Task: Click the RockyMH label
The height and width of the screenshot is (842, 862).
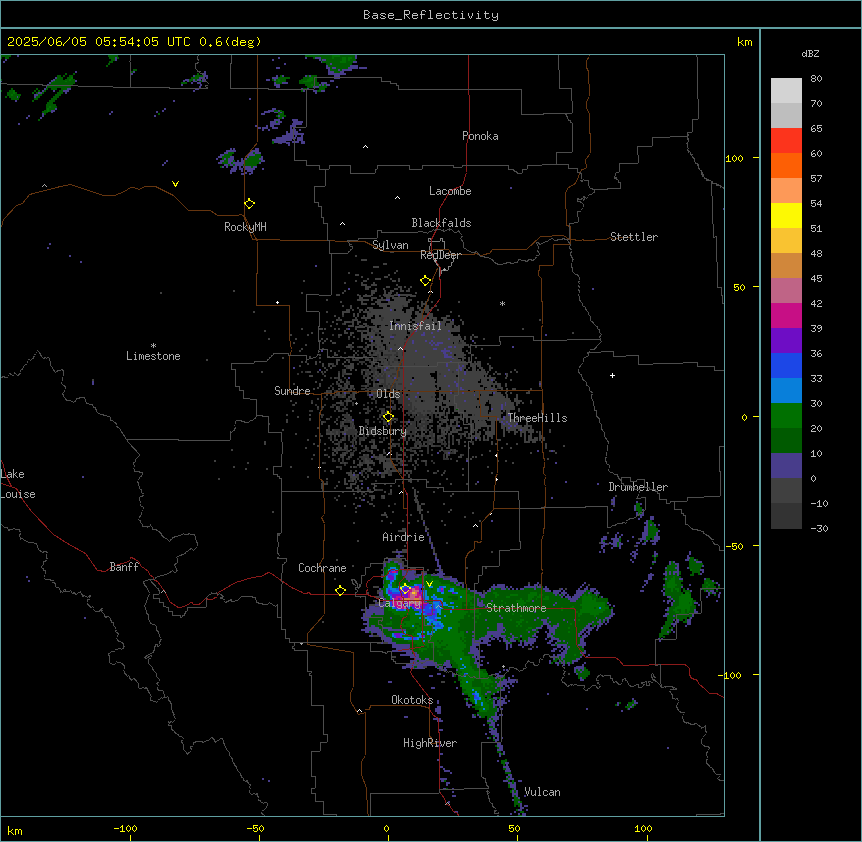Action: pyautogui.click(x=245, y=227)
